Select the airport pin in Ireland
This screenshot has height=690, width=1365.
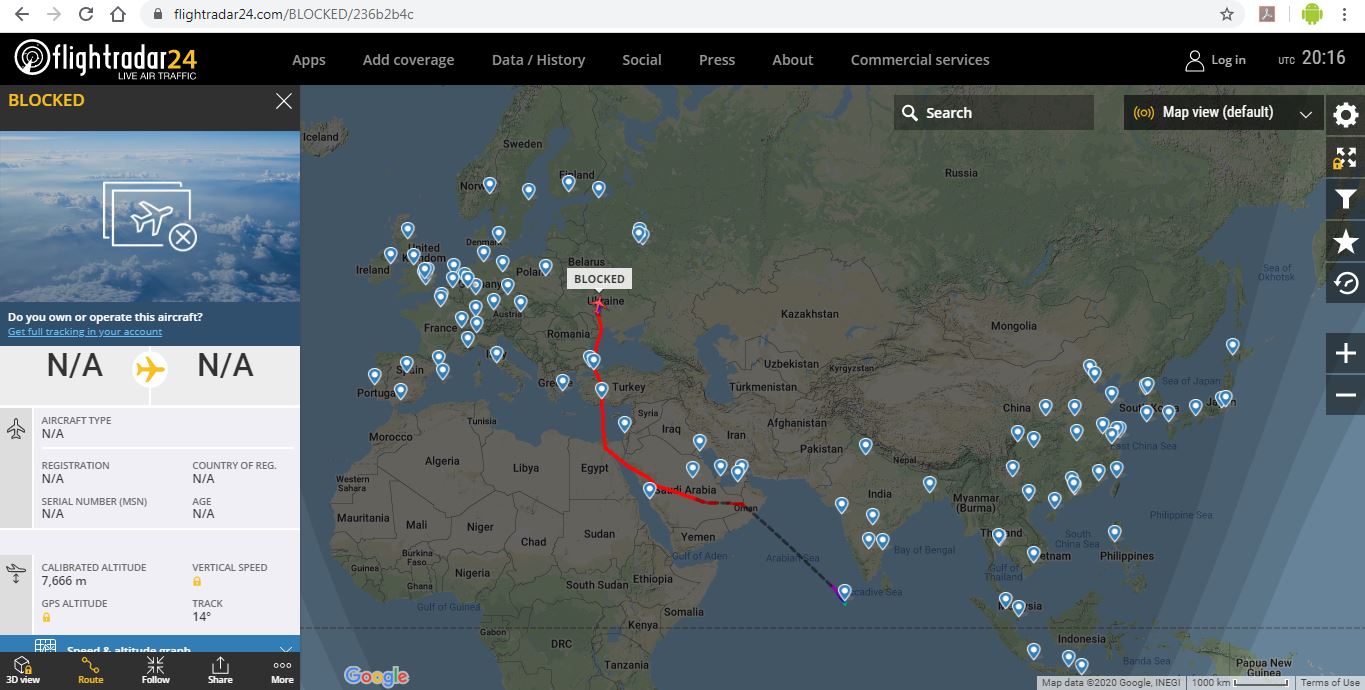[x=390, y=254]
